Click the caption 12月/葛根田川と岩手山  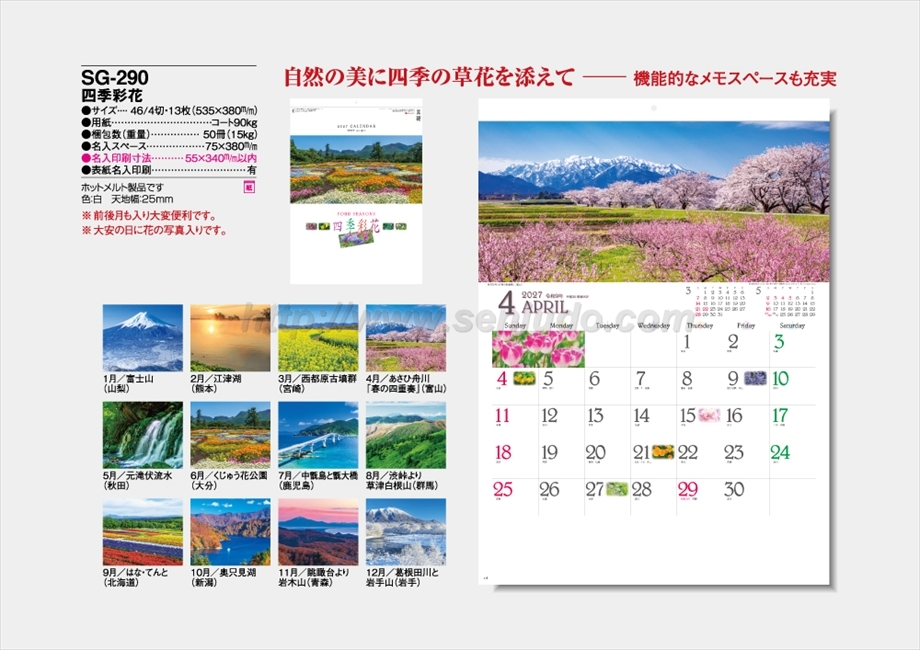(402, 577)
